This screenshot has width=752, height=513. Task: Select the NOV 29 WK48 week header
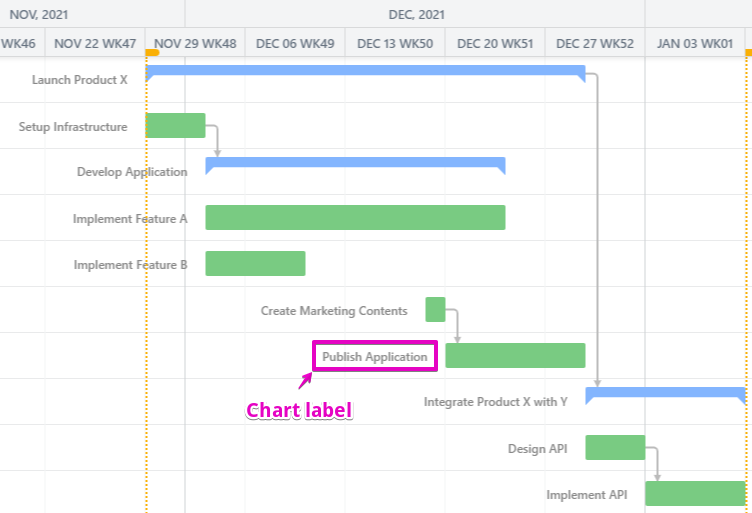[x=196, y=43]
